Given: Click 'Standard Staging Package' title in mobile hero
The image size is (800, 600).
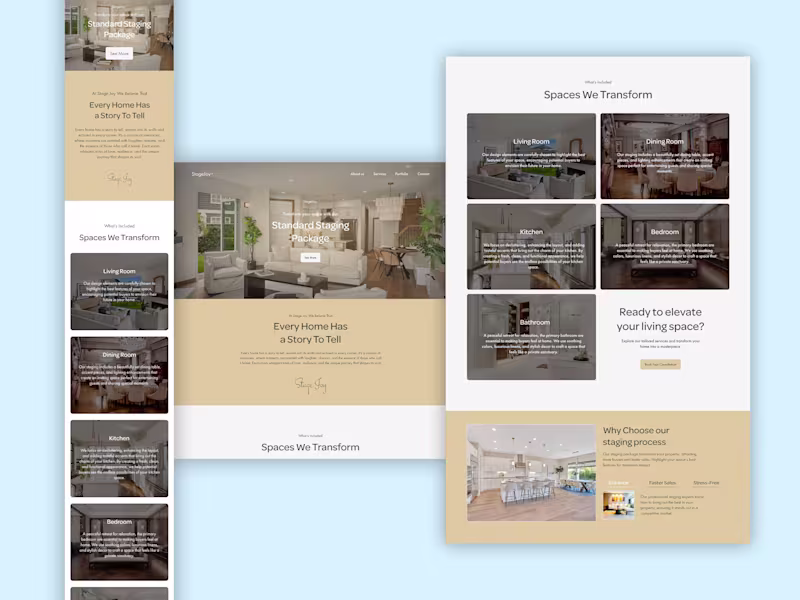Looking at the screenshot, I should pyautogui.click(x=119, y=29).
